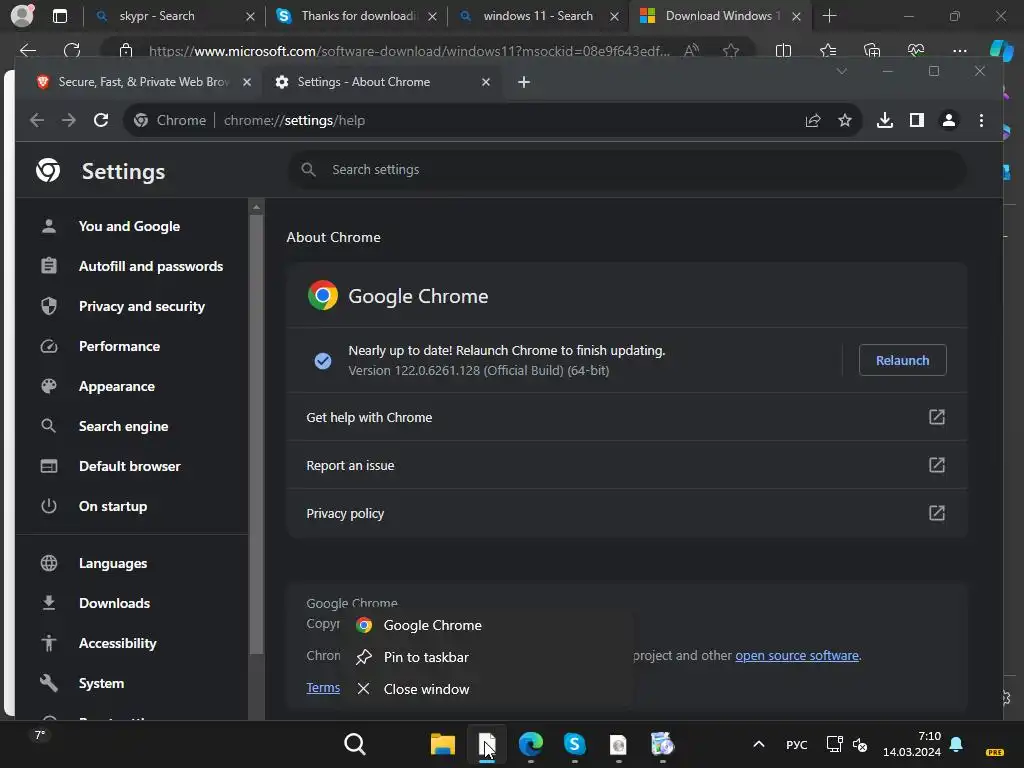Screen dimensions: 1024x768
Task: Switch input language РУС indicator
Action: [796, 744]
